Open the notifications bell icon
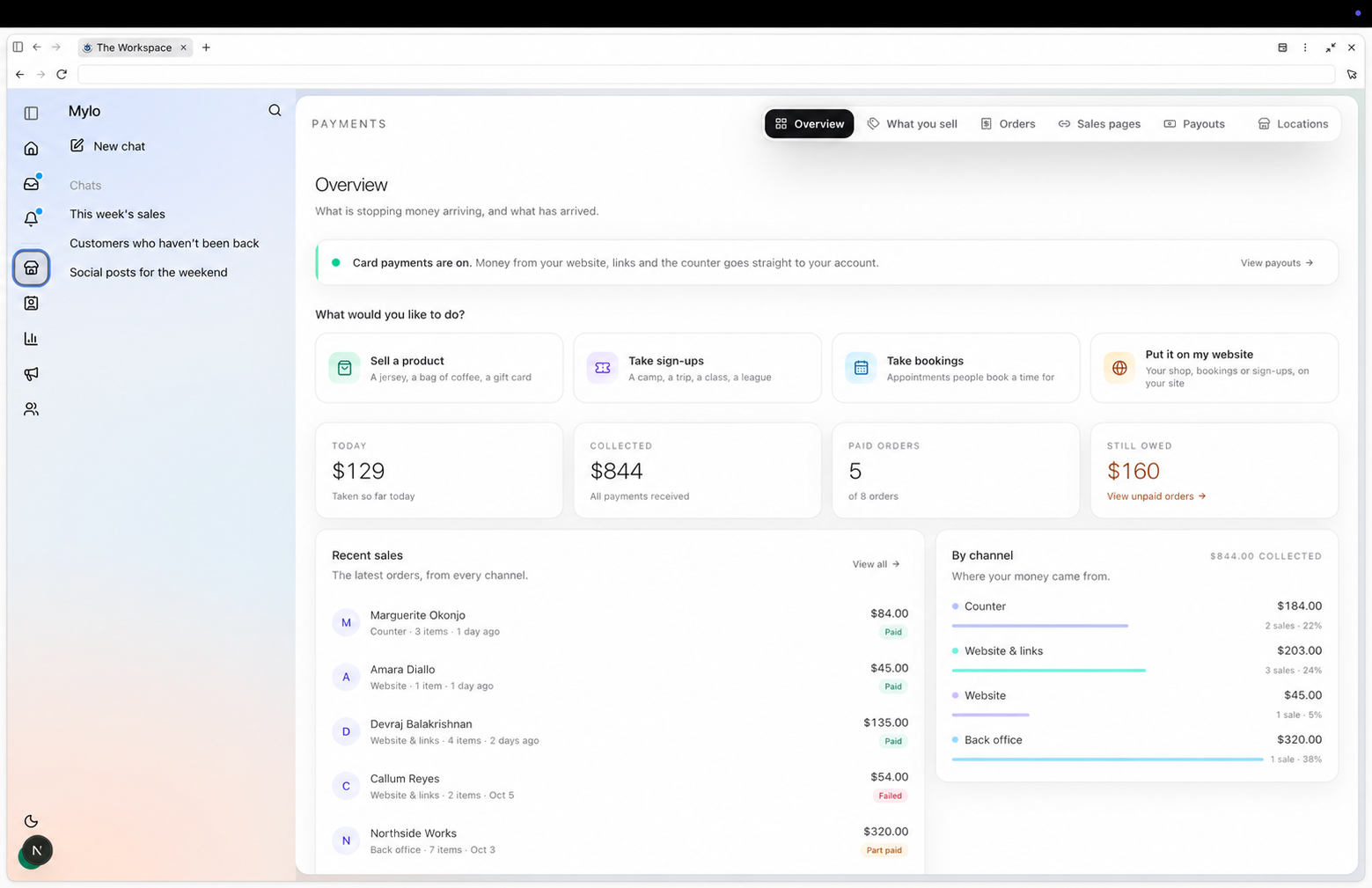Image resolution: width=1372 pixels, height=888 pixels. tap(31, 218)
